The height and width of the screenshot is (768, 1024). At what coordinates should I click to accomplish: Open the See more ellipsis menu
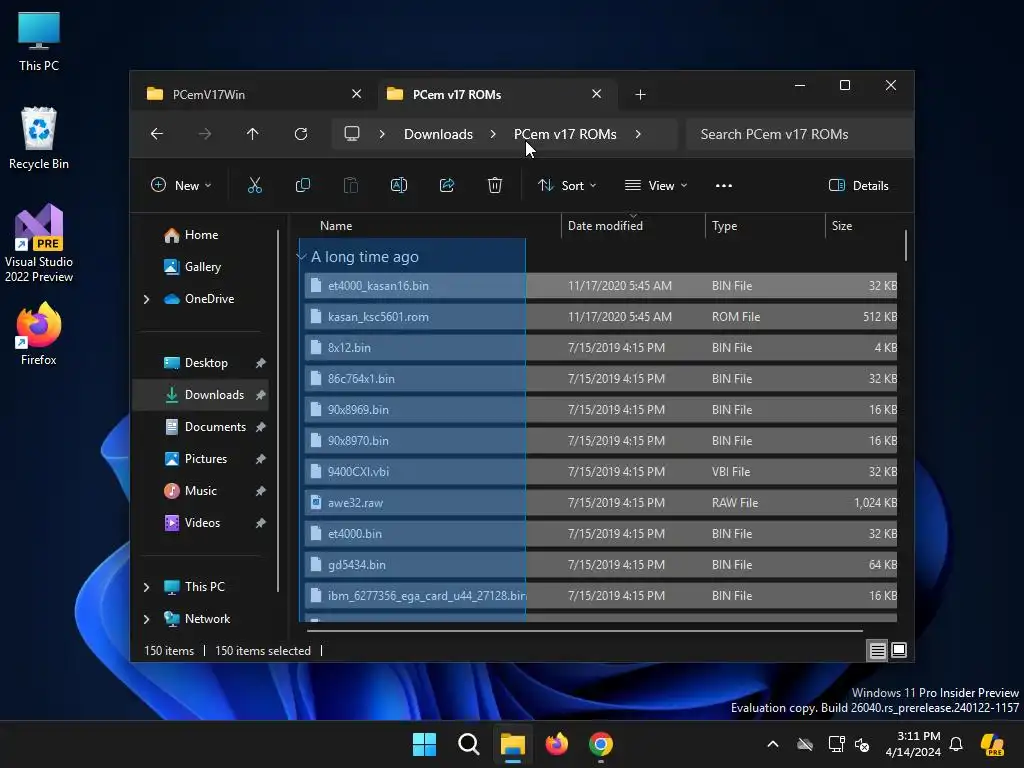(724, 185)
